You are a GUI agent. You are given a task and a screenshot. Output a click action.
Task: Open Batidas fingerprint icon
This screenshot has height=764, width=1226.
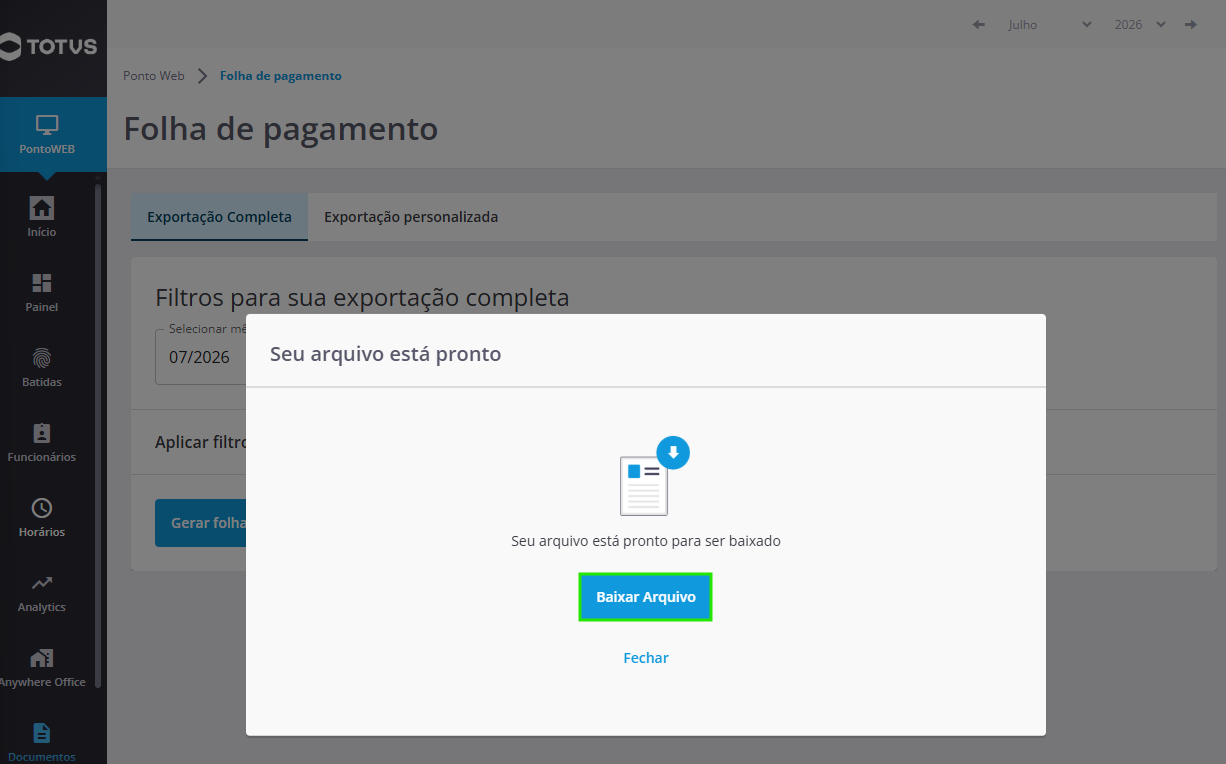[x=42, y=358]
